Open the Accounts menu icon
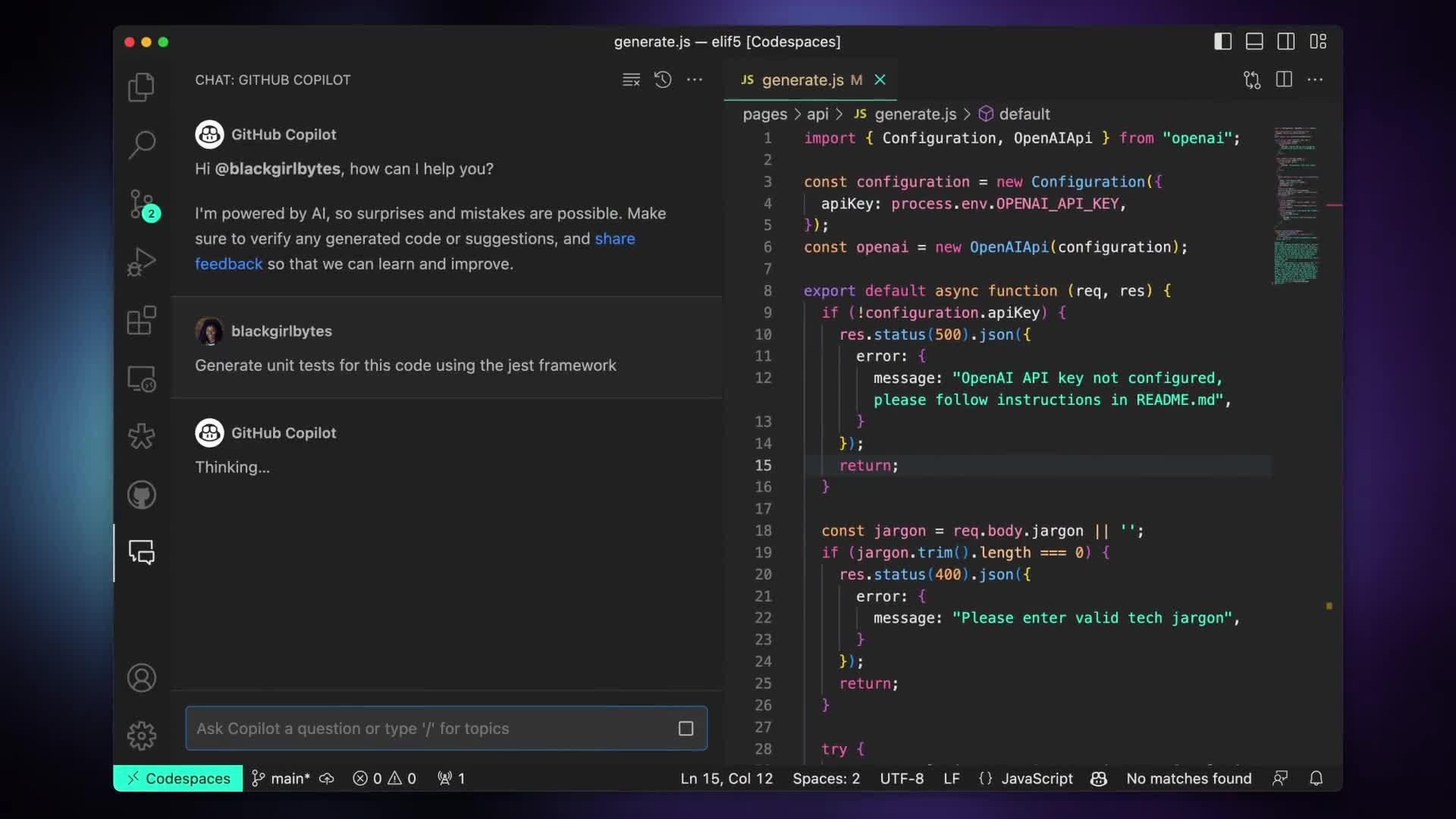This screenshot has height=819, width=1456. 141,678
